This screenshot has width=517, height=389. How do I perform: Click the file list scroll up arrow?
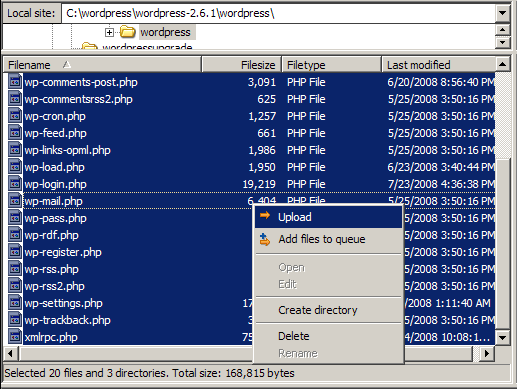tap(503, 64)
